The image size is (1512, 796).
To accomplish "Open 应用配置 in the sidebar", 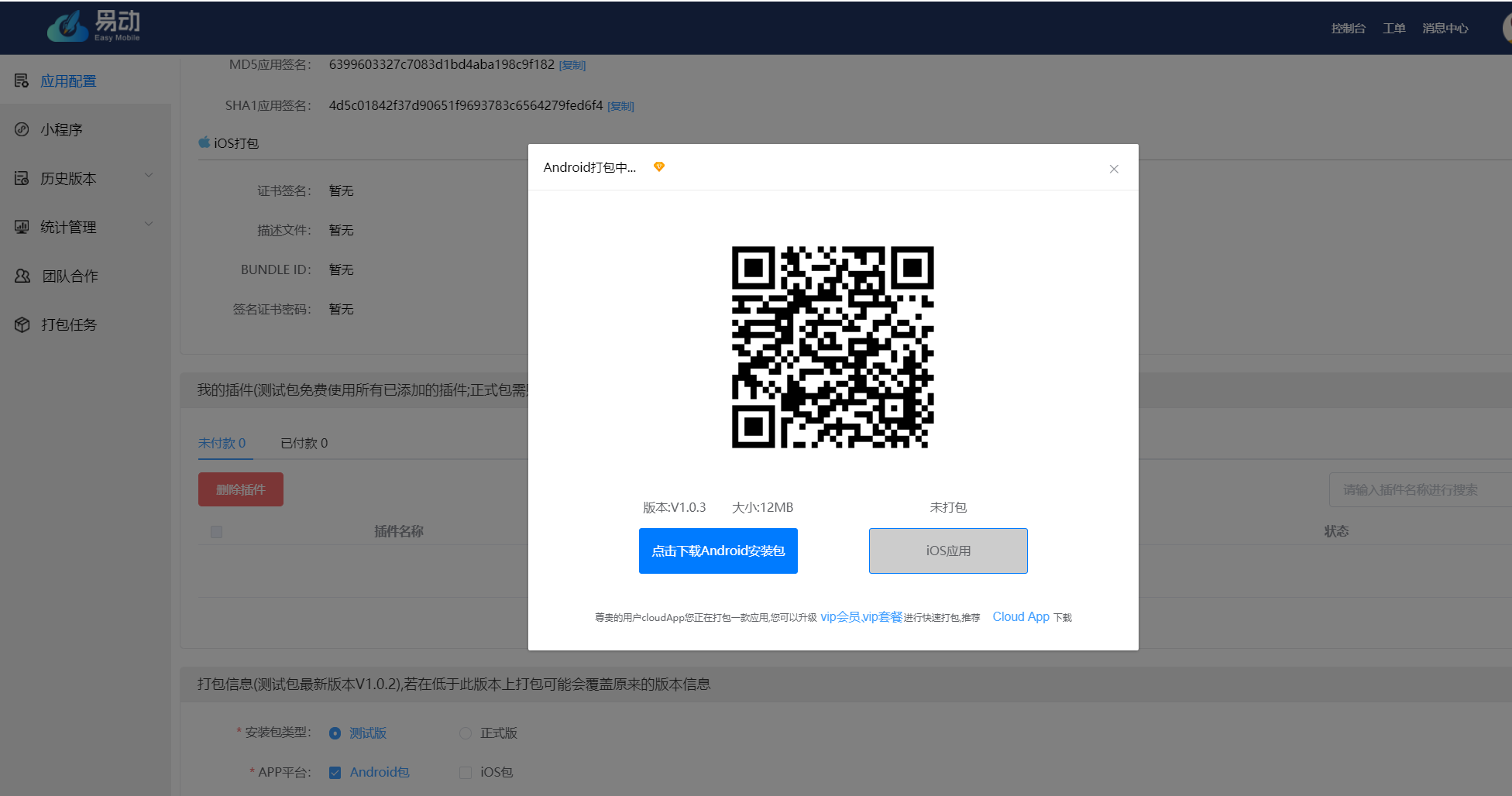I will (68, 81).
